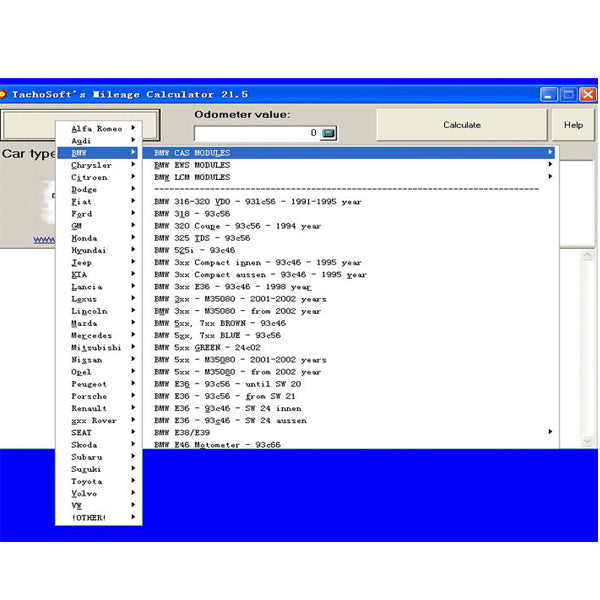
Task: Choose Volvo in the make menu
Action: [x=85, y=493]
